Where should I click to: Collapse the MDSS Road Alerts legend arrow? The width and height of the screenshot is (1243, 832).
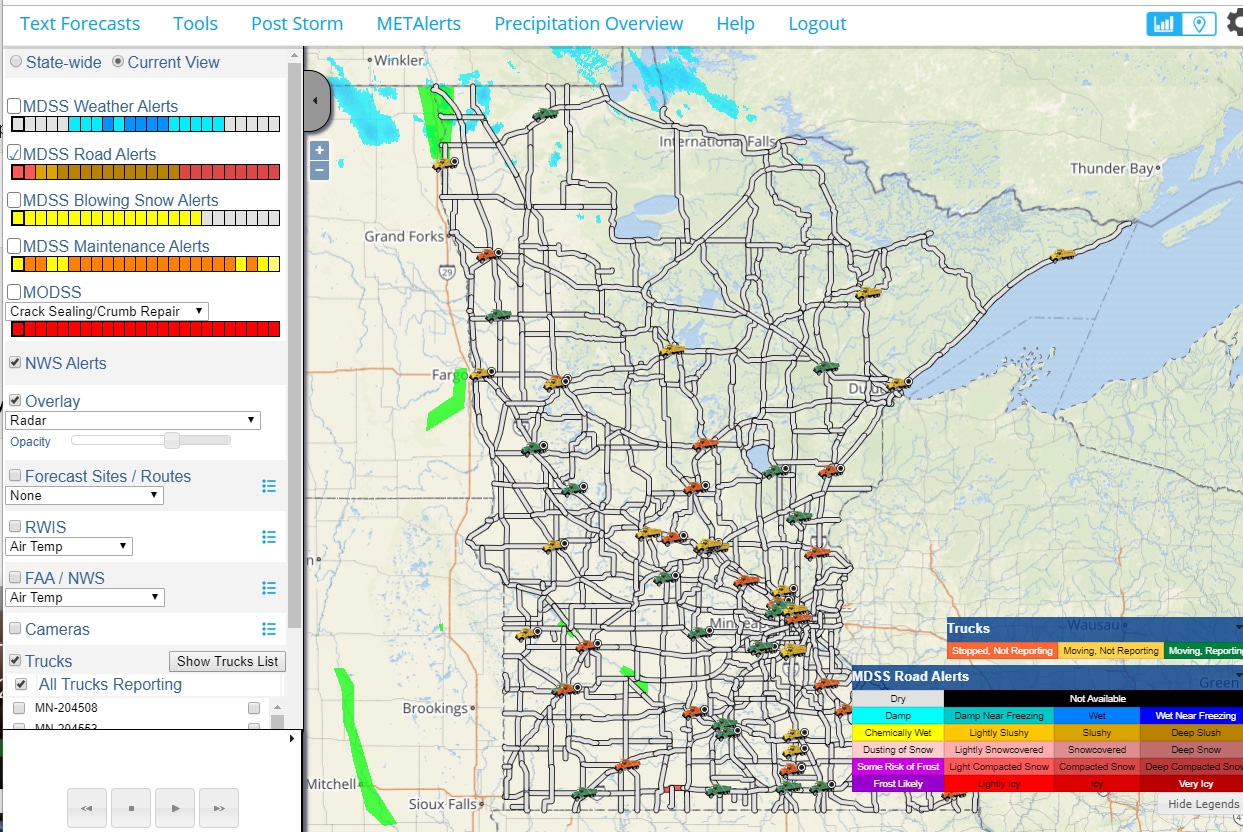pyautogui.click(x=1238, y=676)
